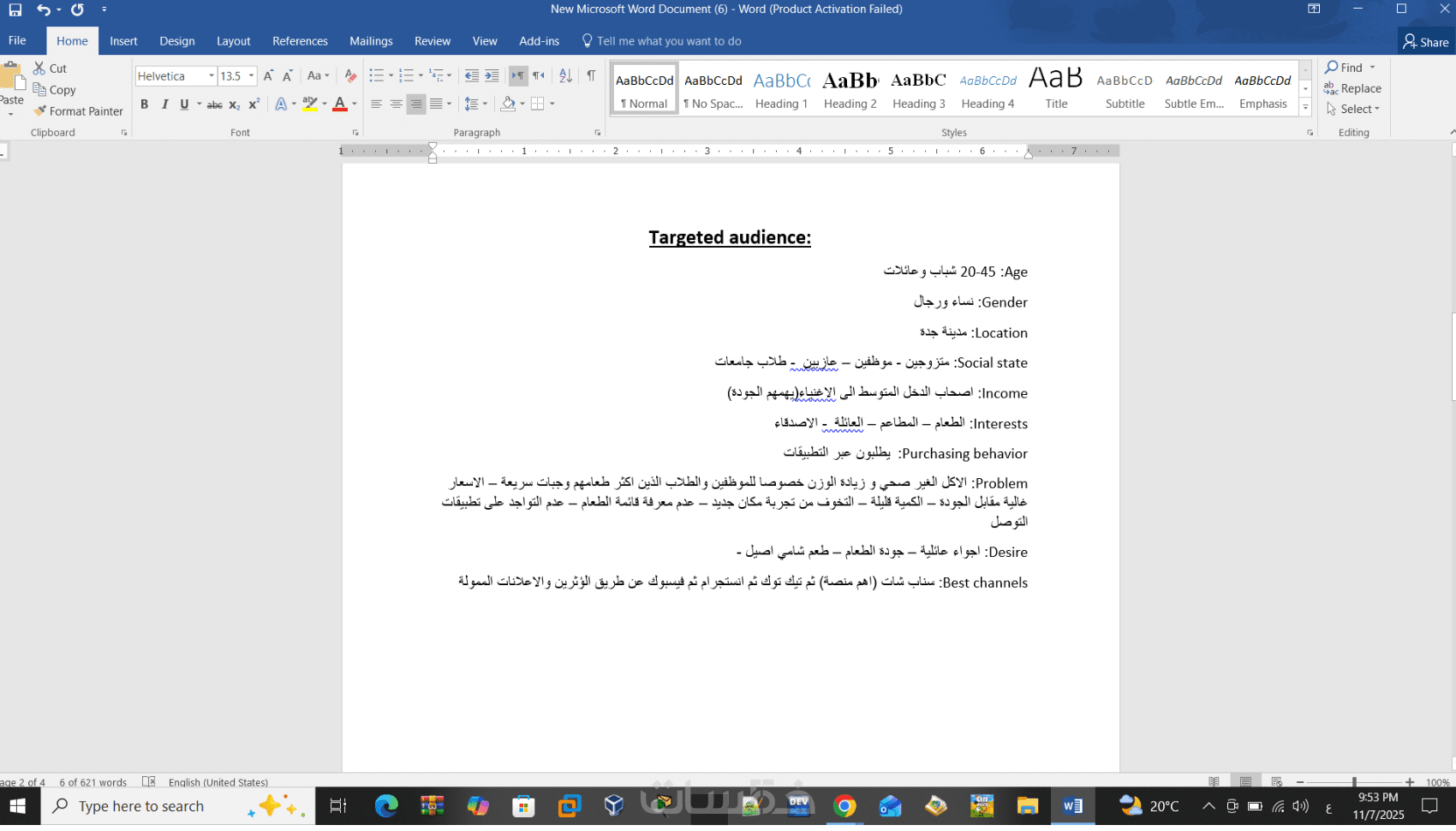Switch to Web Layout view
The image size is (1456, 831).
pyautogui.click(x=1276, y=781)
